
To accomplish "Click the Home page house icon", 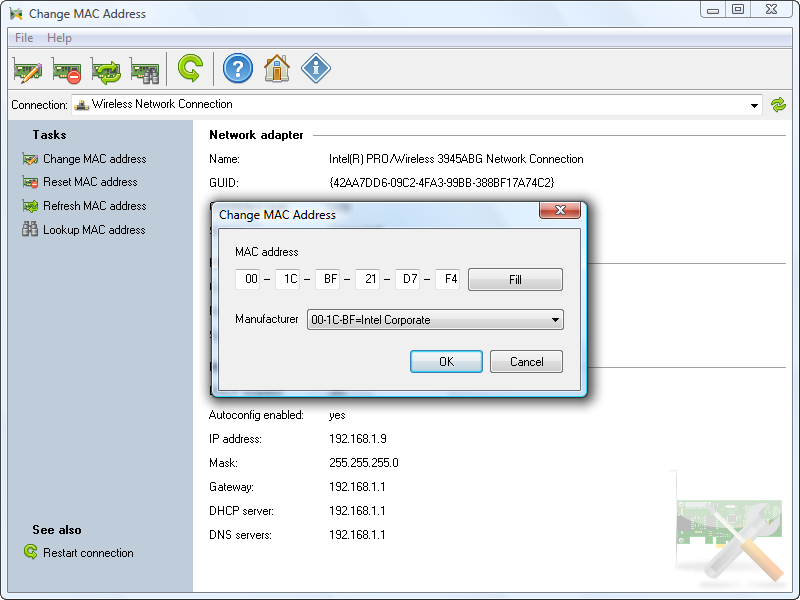I will pos(277,69).
